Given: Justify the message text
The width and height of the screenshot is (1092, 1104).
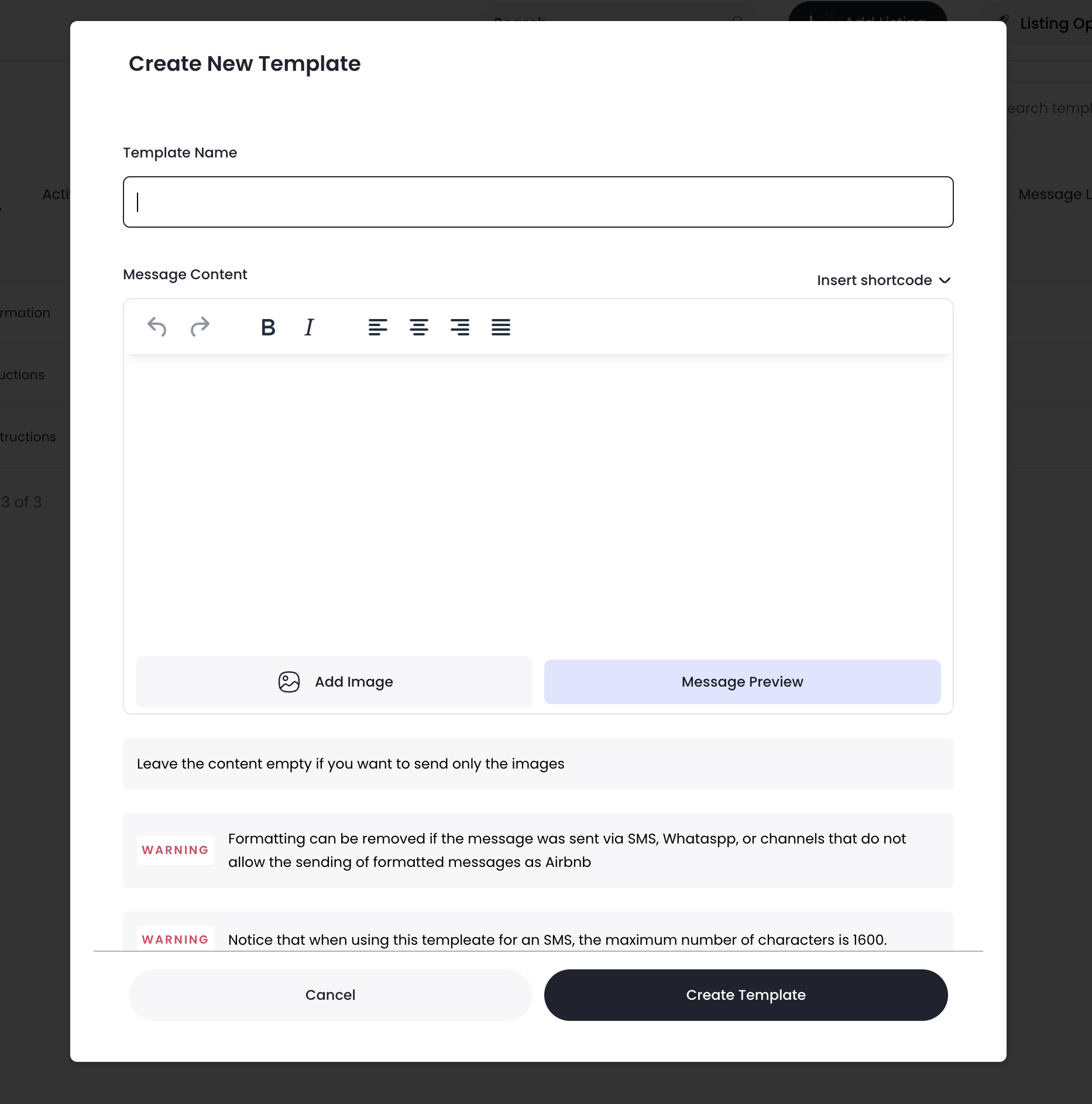Looking at the screenshot, I should click(x=500, y=327).
